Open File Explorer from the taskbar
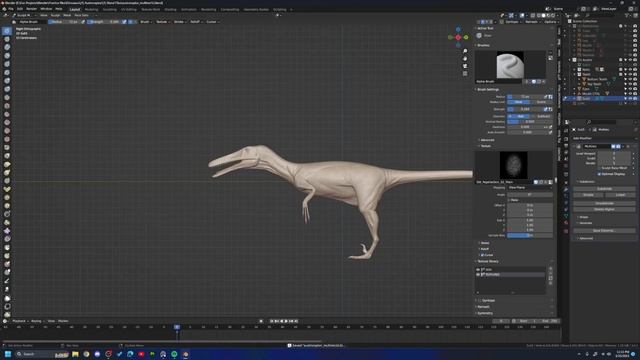This screenshot has height=360, width=640. (75, 354)
